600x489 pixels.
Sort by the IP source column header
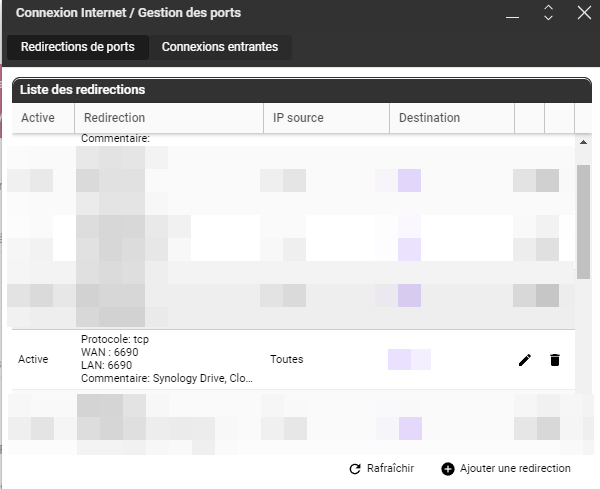(298, 118)
